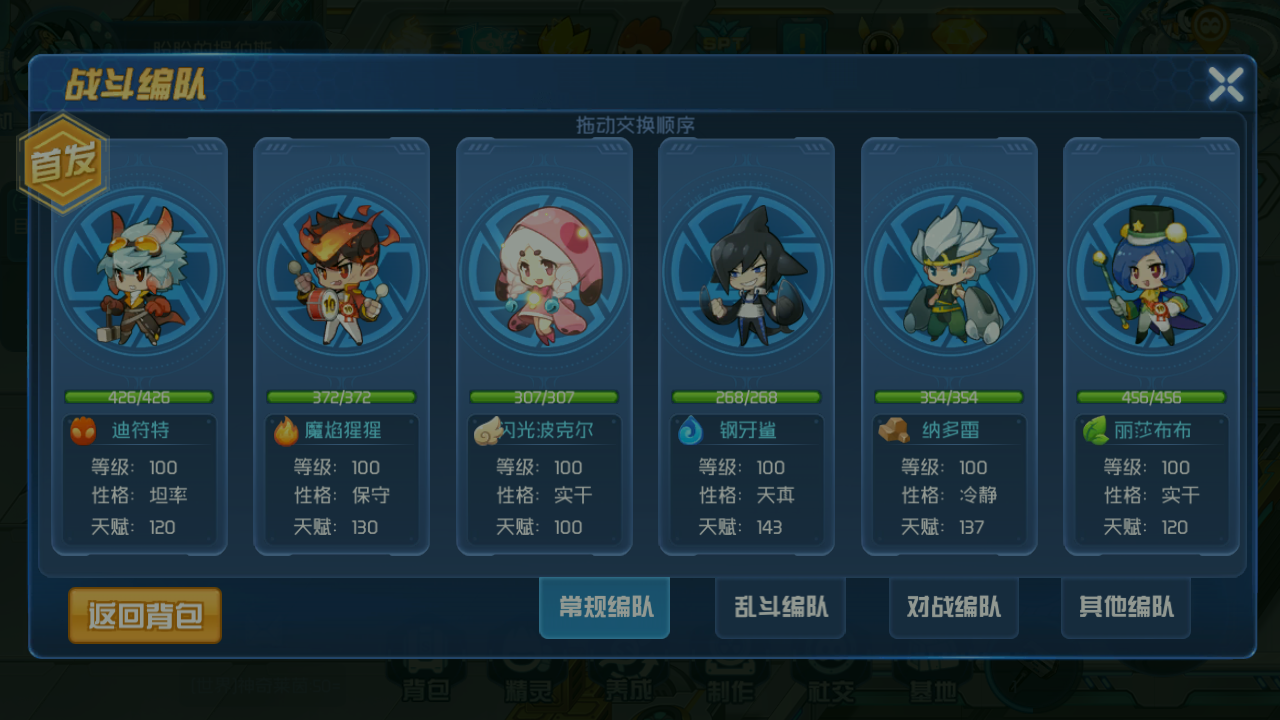Click the fire element icon beside 魔焰猩猩
This screenshot has height=720, width=1280.
286,431
